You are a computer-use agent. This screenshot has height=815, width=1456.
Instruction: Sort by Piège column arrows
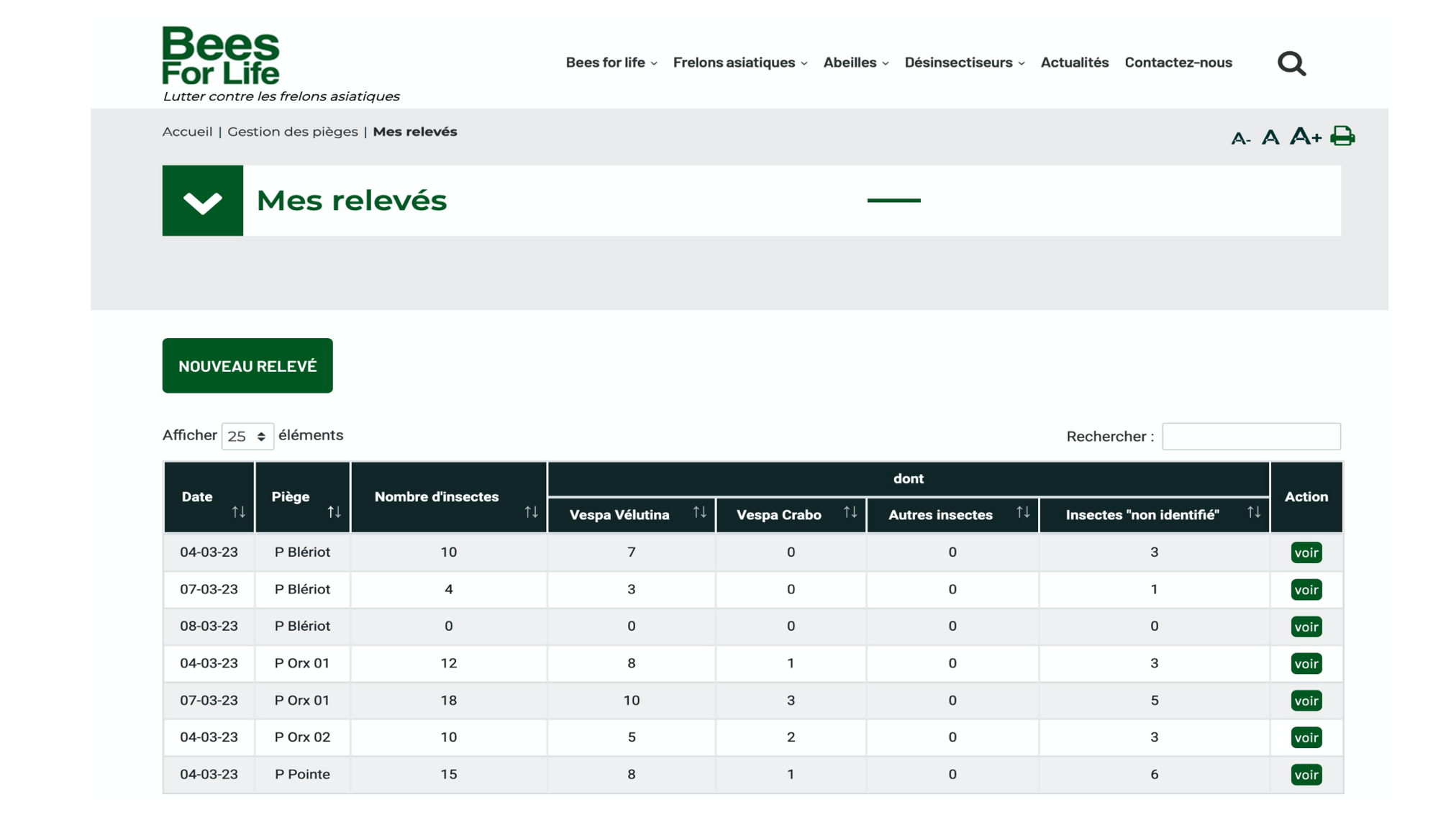(x=334, y=511)
